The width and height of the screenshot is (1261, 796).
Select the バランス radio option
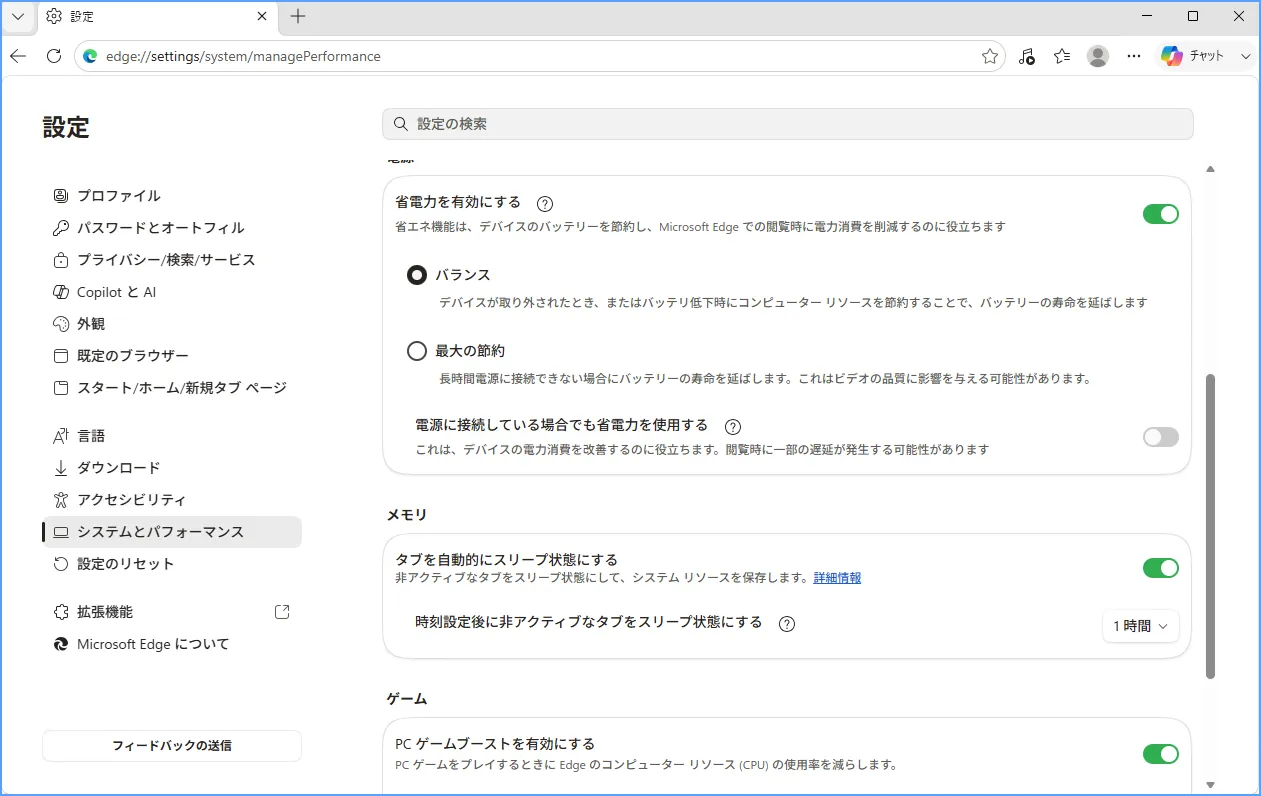click(x=417, y=275)
